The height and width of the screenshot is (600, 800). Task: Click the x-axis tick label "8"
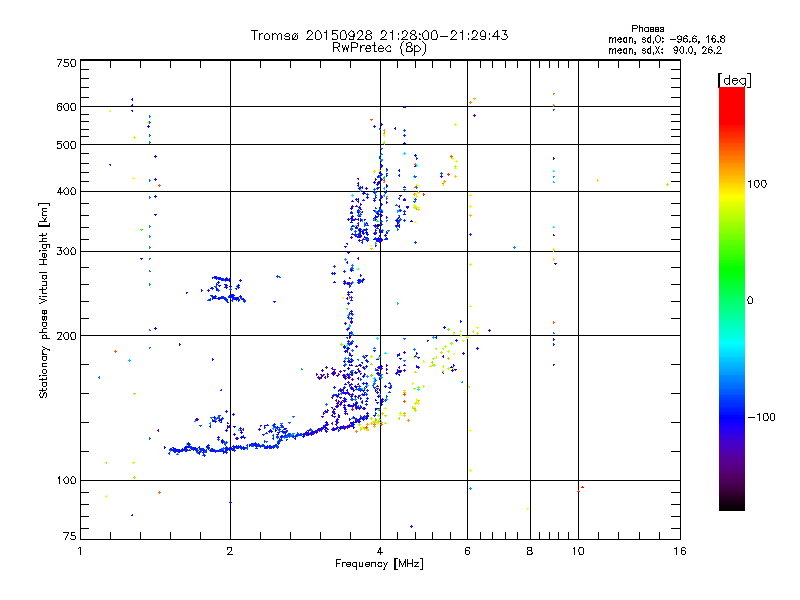(x=530, y=551)
